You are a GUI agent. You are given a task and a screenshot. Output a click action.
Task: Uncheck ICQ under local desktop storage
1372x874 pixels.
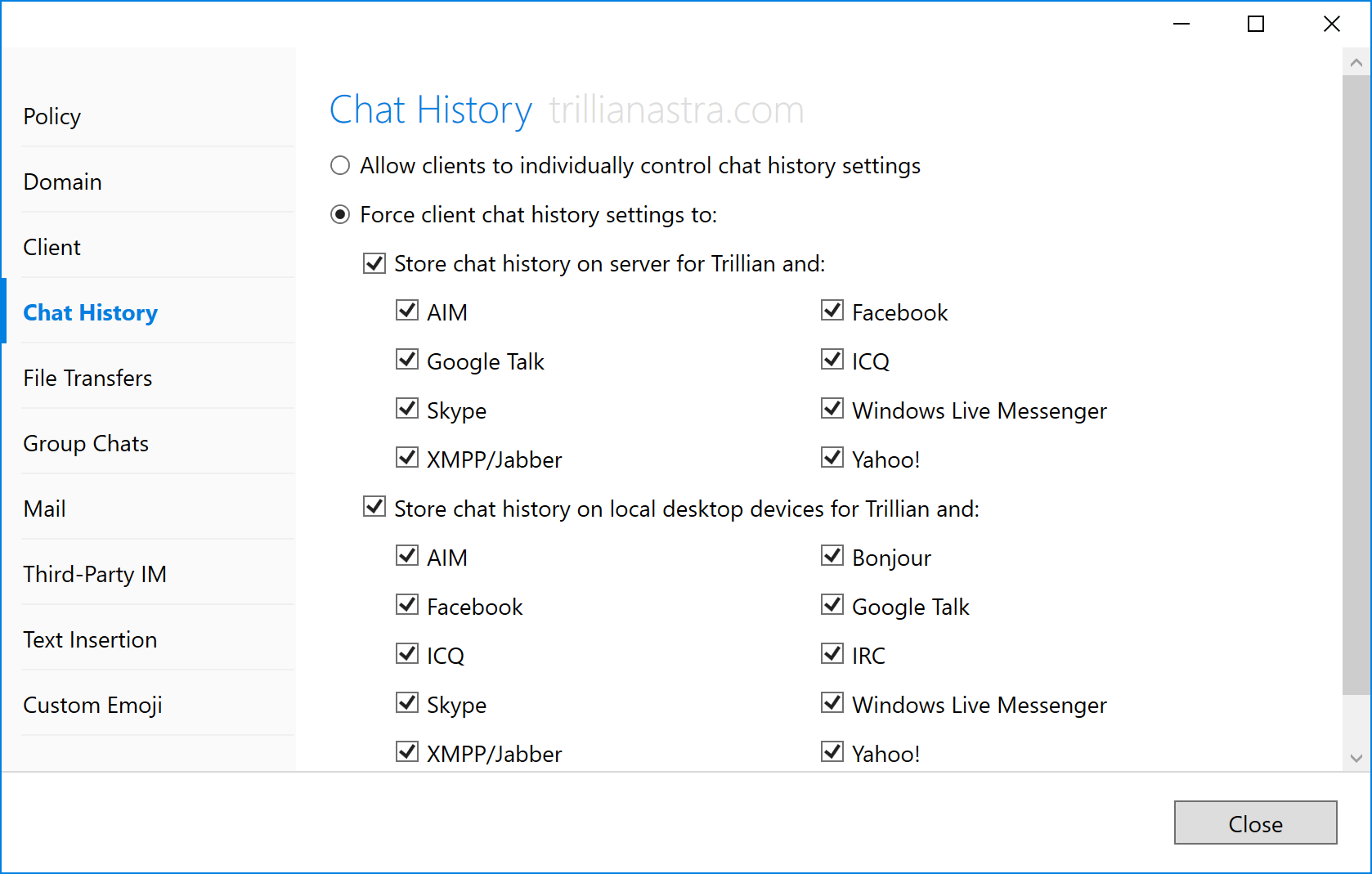coord(407,654)
